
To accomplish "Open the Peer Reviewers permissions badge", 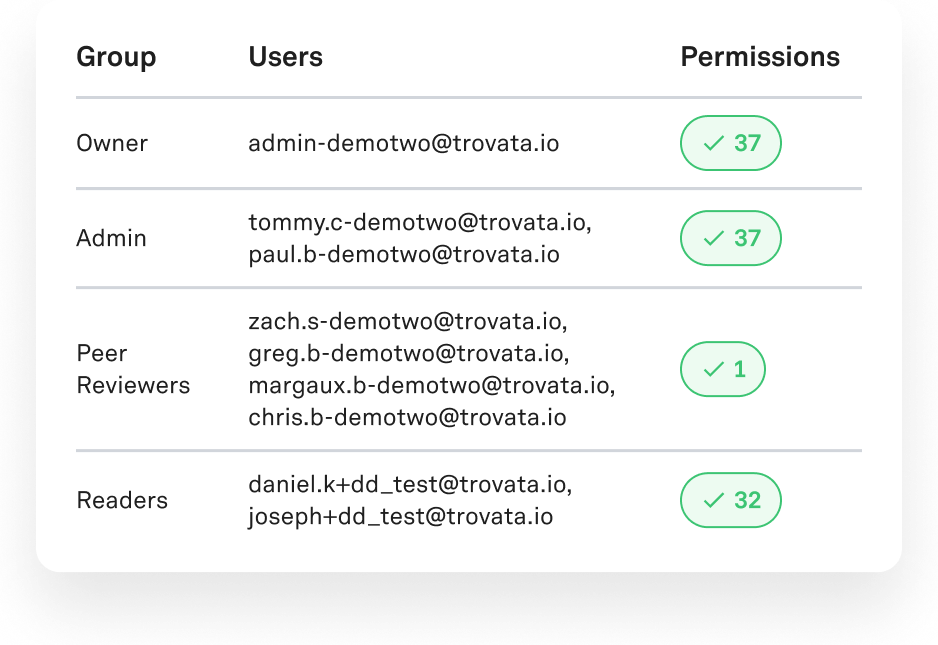I will coord(722,370).
